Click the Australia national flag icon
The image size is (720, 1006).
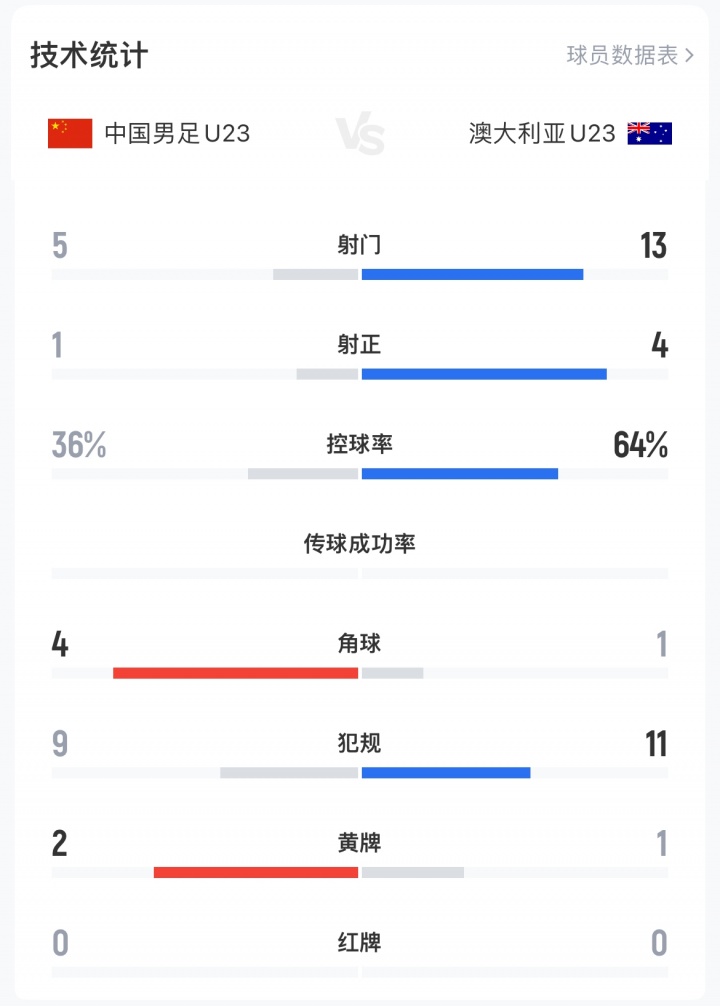(x=649, y=133)
